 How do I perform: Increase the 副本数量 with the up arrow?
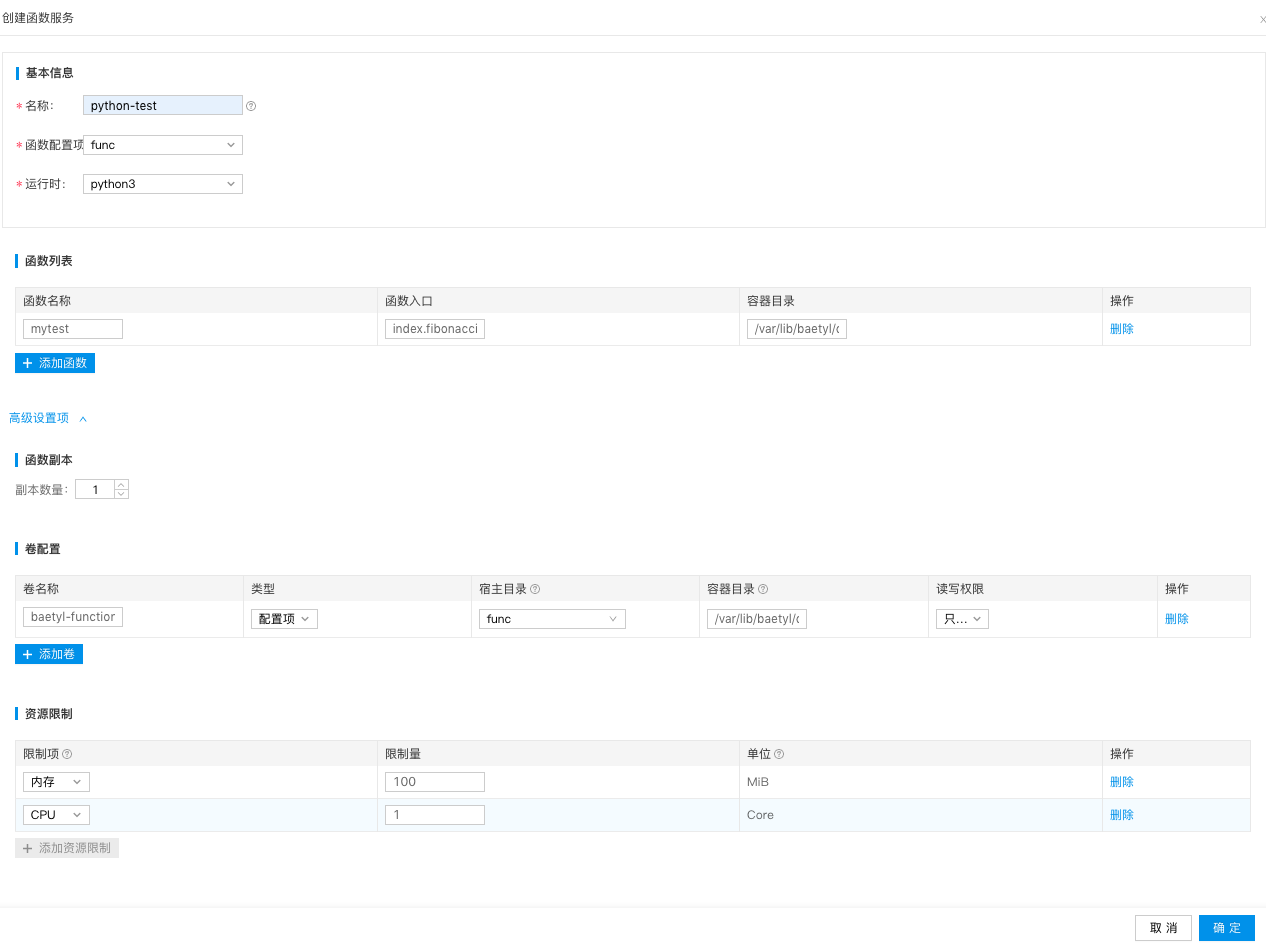pos(121,485)
